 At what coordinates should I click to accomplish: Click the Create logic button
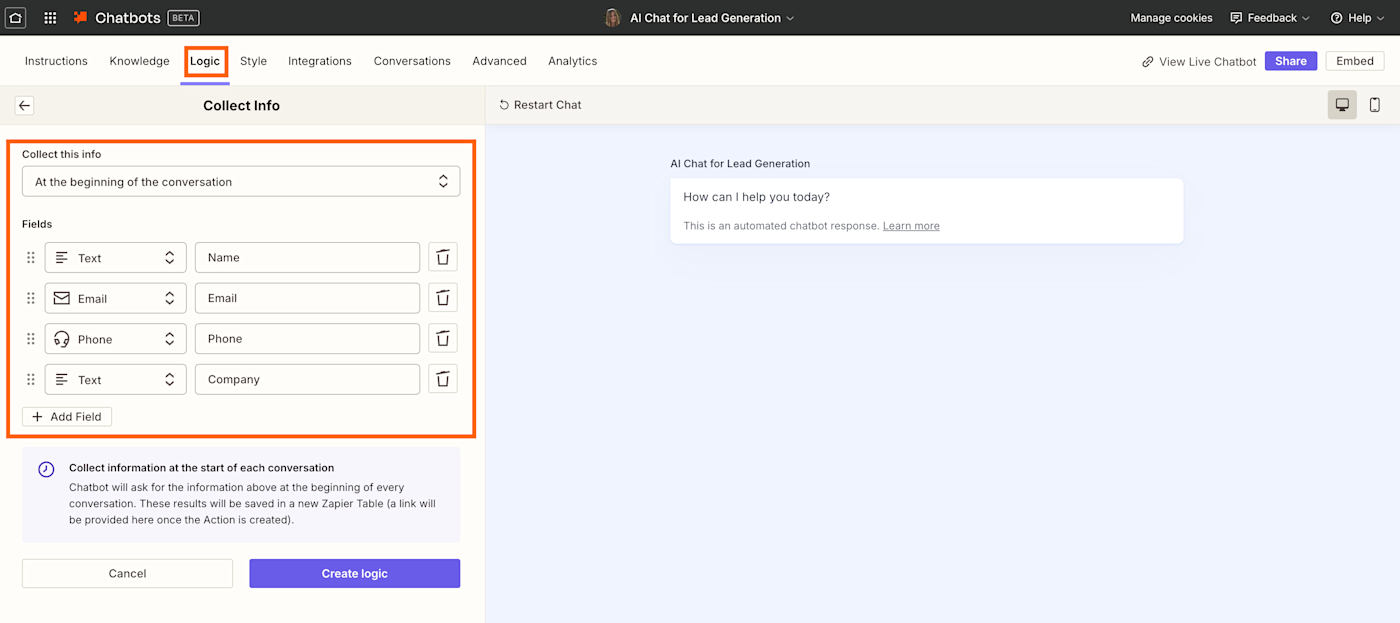click(x=355, y=573)
